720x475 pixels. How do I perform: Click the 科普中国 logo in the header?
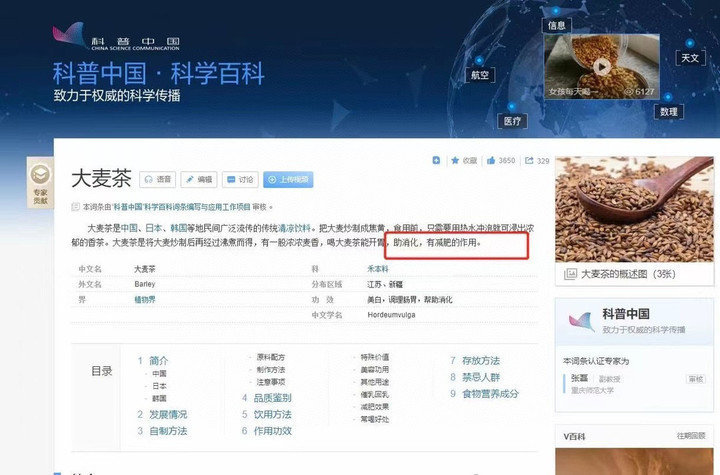click(116, 36)
